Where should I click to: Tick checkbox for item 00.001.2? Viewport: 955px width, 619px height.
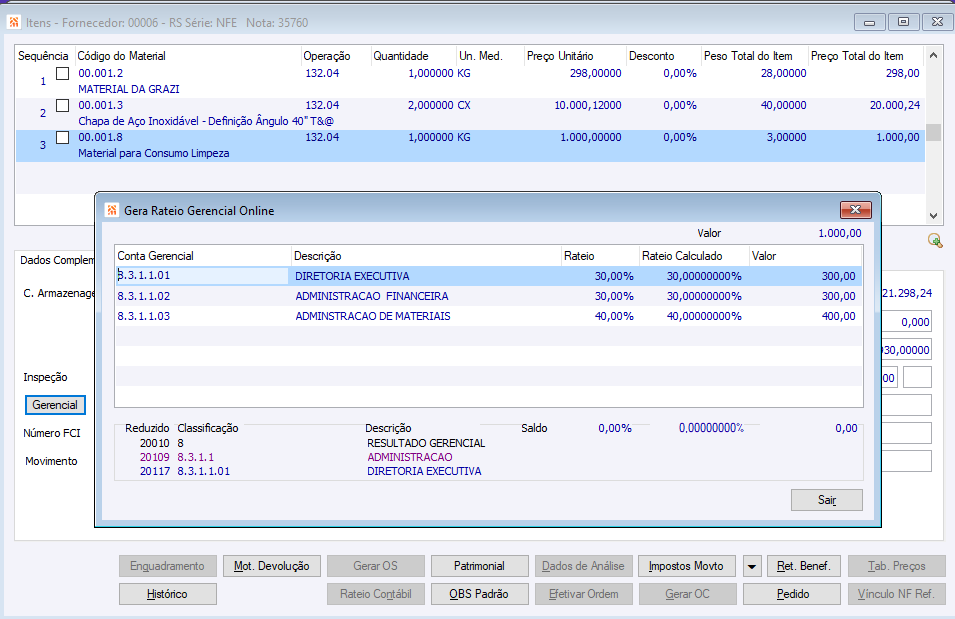pos(62,73)
